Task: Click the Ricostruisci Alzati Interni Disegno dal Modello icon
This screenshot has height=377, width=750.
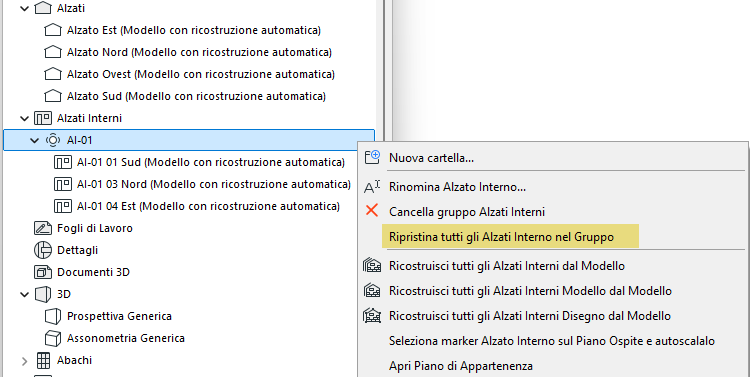Action: click(x=372, y=316)
